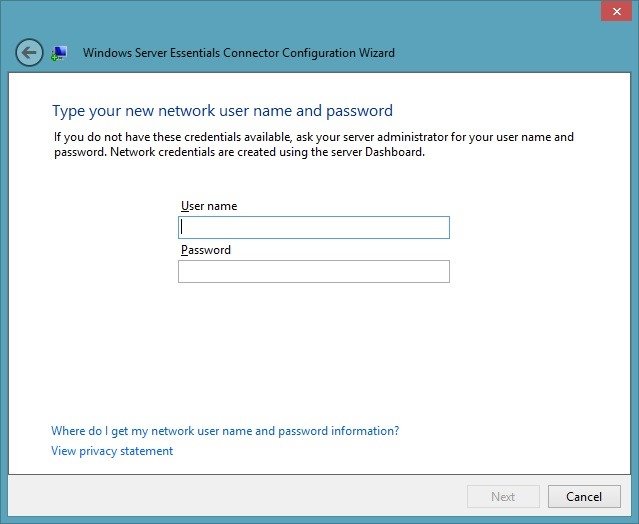Cancel the connector configuration wizard
Image resolution: width=639 pixels, height=524 pixels.
(584, 496)
